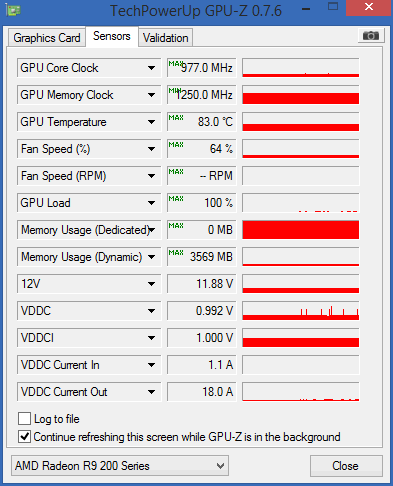The image size is (393, 486).
Task: Click the Memory Usage (Dedicated) graph
Action: coord(301,230)
